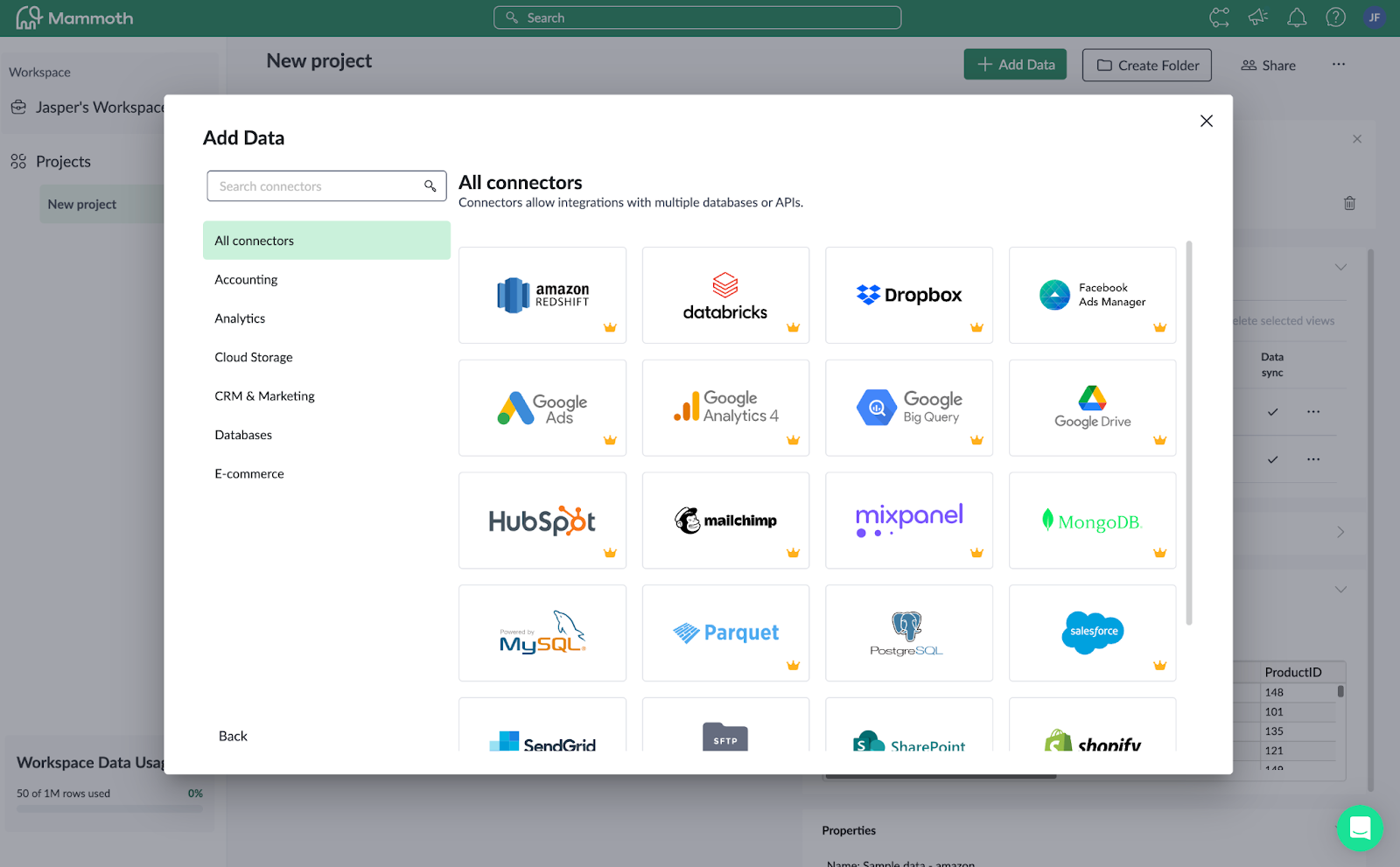This screenshot has height=867, width=1400.
Task: Click the Search connectors field
Action: (x=326, y=186)
